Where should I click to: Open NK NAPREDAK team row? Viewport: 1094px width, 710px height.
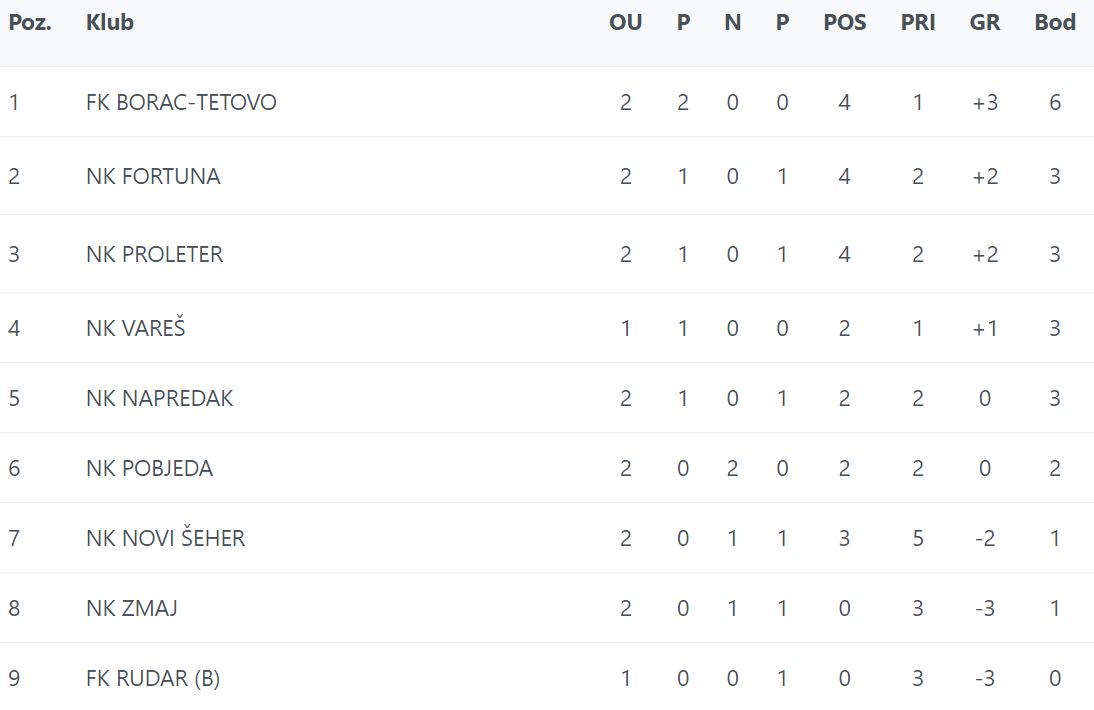pyautogui.click(x=159, y=398)
